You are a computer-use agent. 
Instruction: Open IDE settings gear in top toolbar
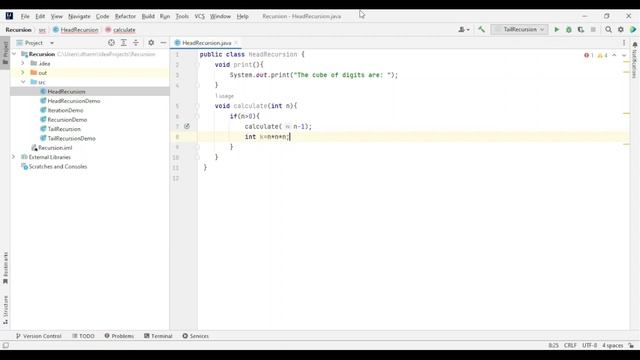(x=621, y=29)
